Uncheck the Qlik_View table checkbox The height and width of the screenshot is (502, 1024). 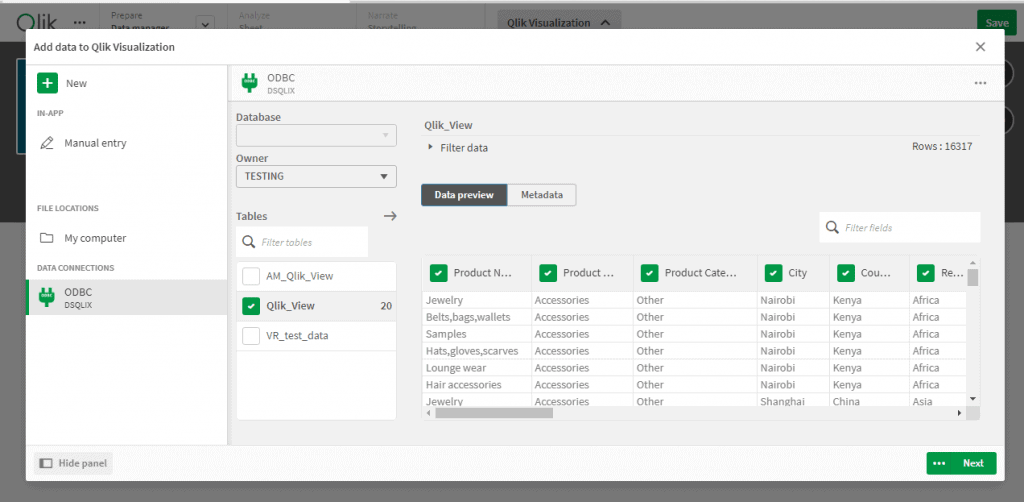coord(251,306)
